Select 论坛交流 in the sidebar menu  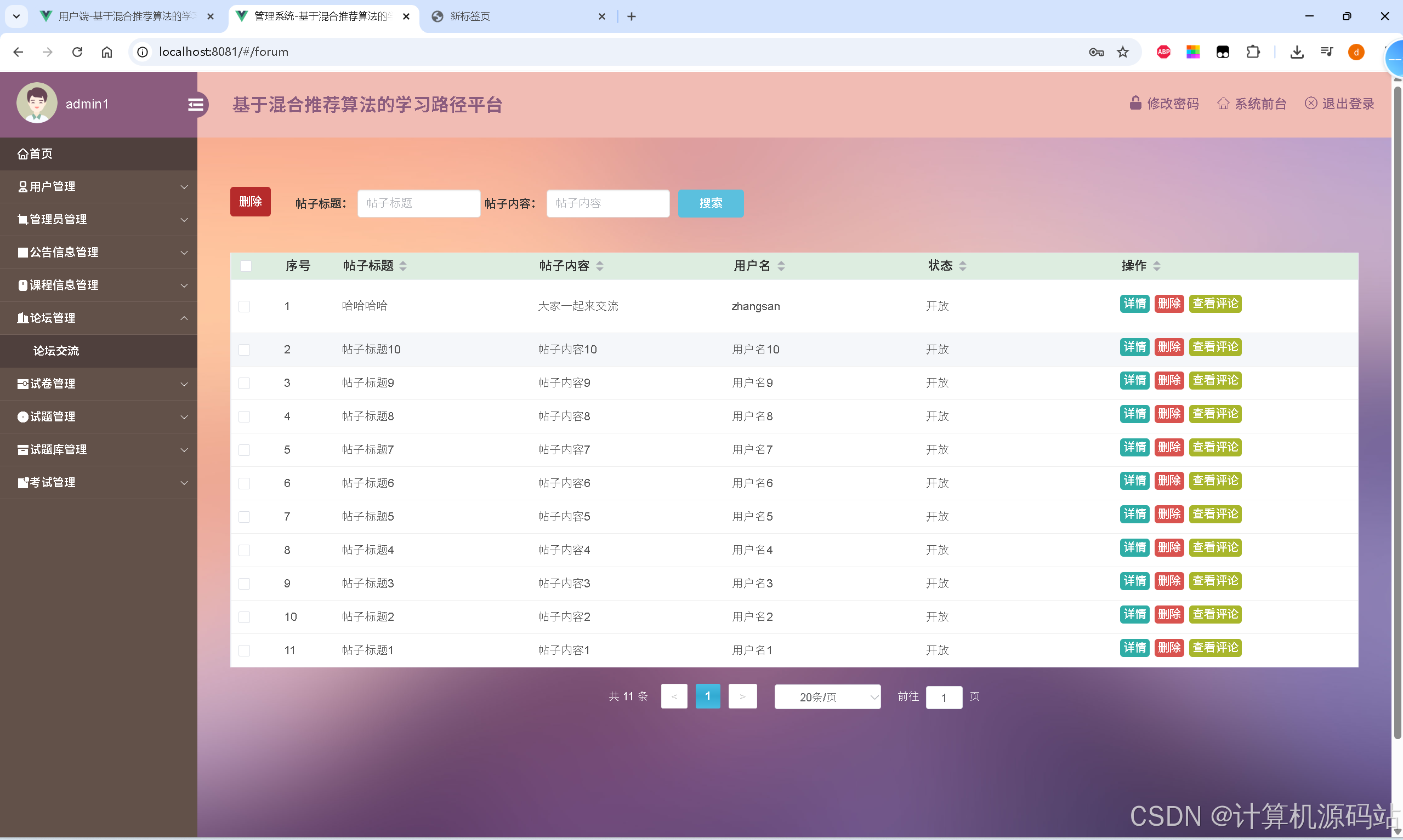click(56, 350)
